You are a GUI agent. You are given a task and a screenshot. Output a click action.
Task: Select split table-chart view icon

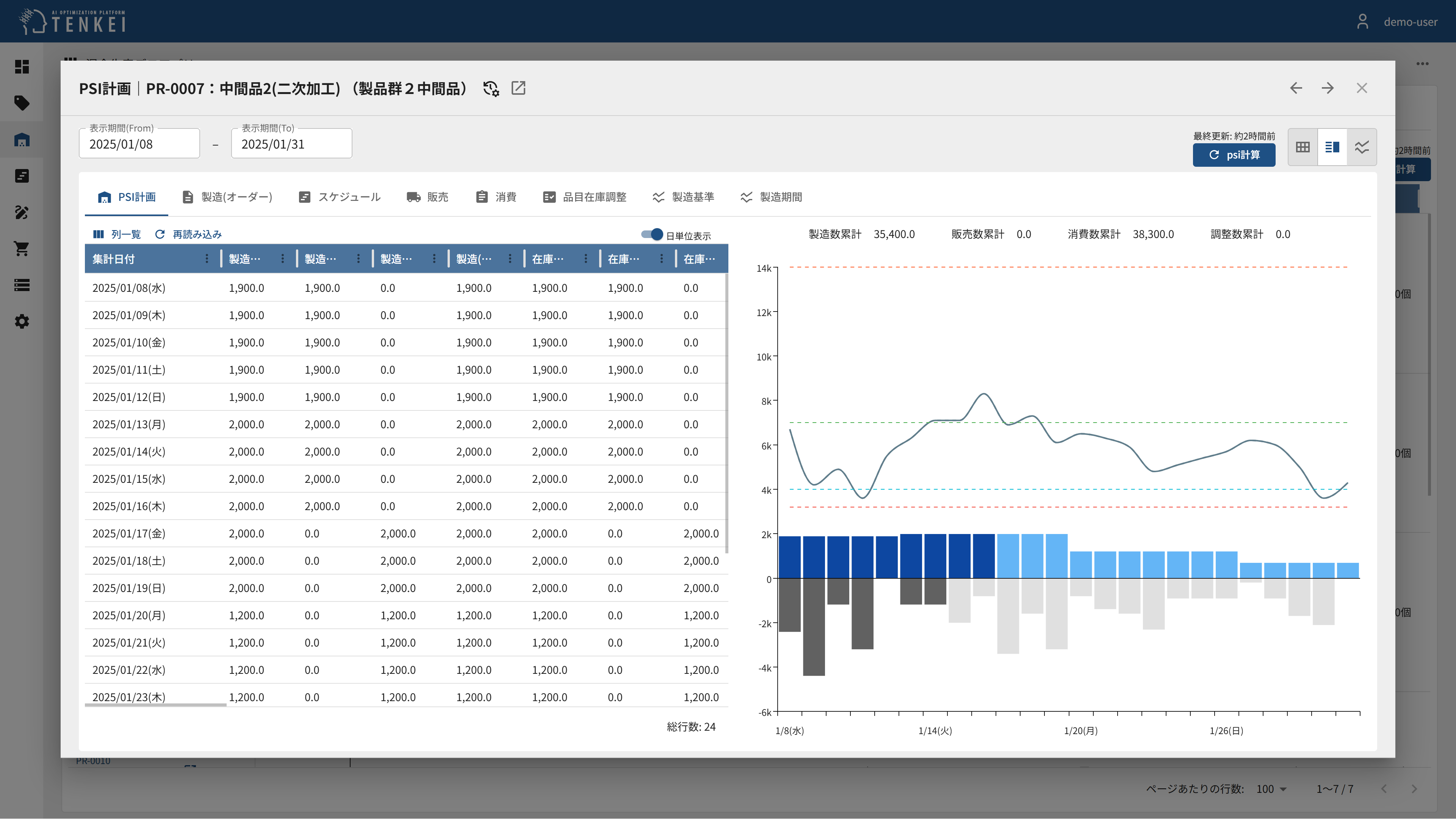[x=1332, y=147]
